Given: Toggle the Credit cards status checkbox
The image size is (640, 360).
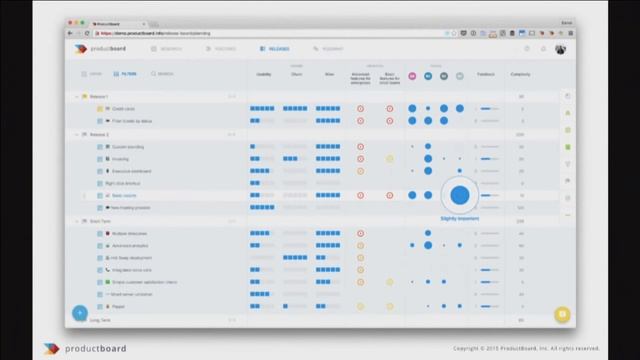Looking at the screenshot, I should pos(100,109).
